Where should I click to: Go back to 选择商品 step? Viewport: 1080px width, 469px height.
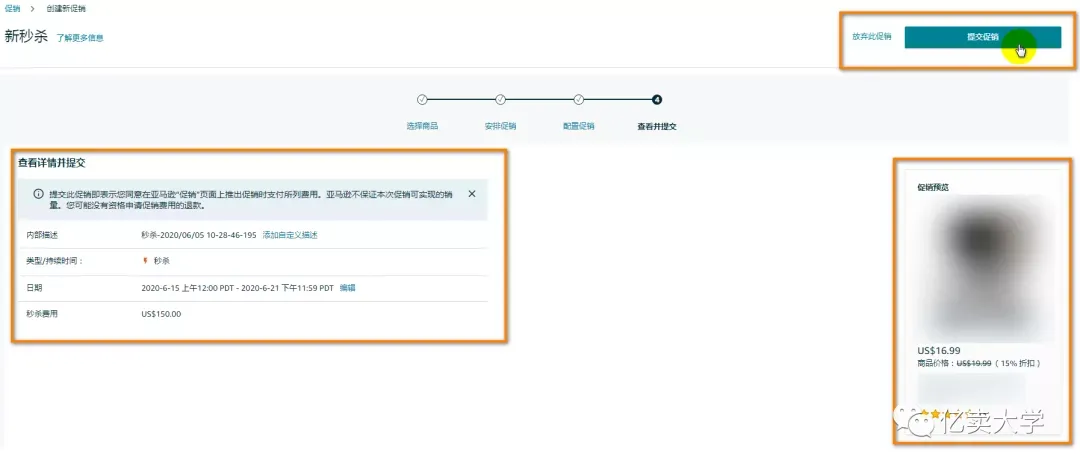(x=422, y=126)
